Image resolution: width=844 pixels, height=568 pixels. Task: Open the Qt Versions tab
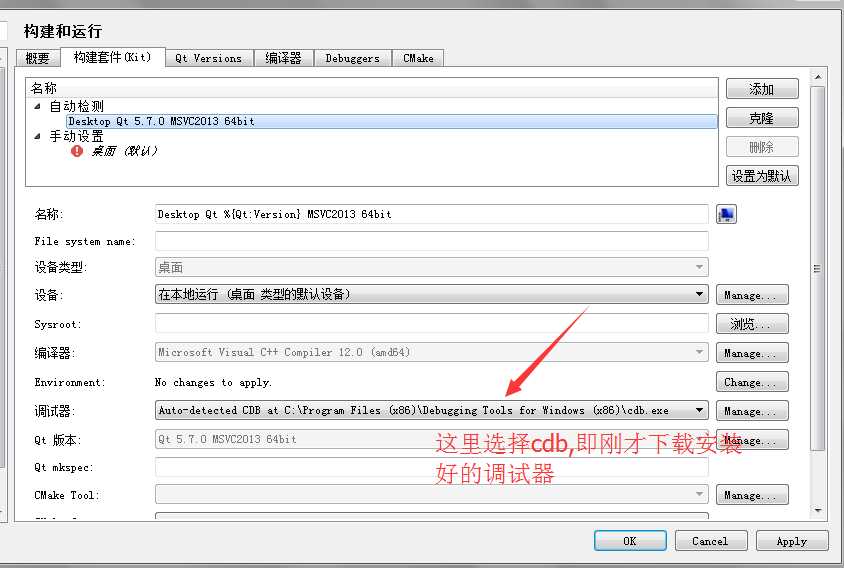(208, 58)
